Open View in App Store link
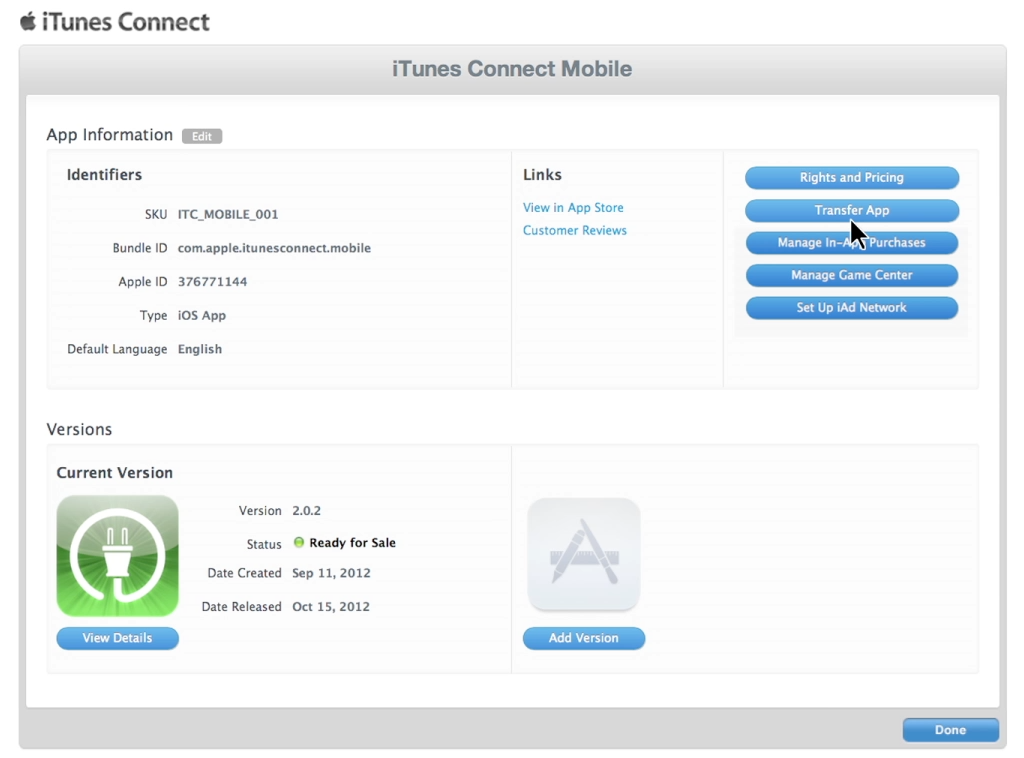Screen dimensions: 1024x758 pos(573,208)
